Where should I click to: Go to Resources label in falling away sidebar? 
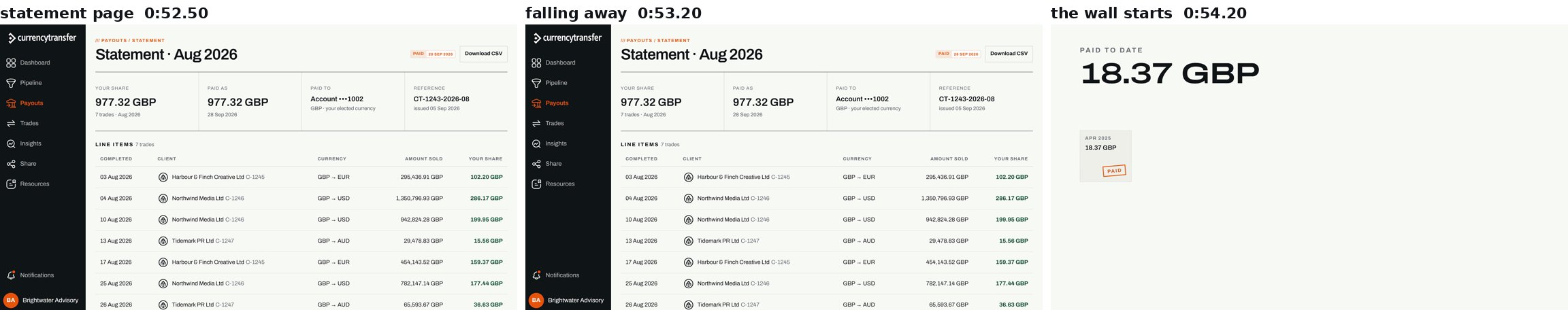pos(560,184)
